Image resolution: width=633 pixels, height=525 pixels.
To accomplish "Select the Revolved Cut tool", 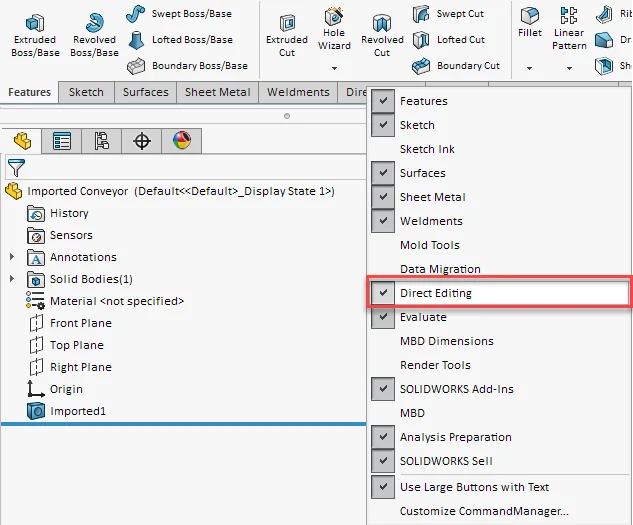I will click(382, 36).
